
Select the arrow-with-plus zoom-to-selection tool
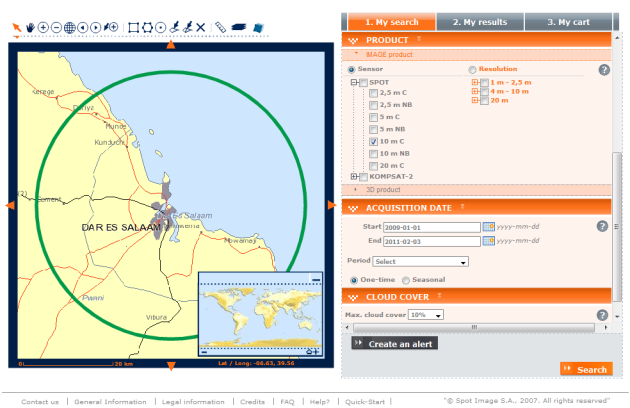click(x=111, y=27)
